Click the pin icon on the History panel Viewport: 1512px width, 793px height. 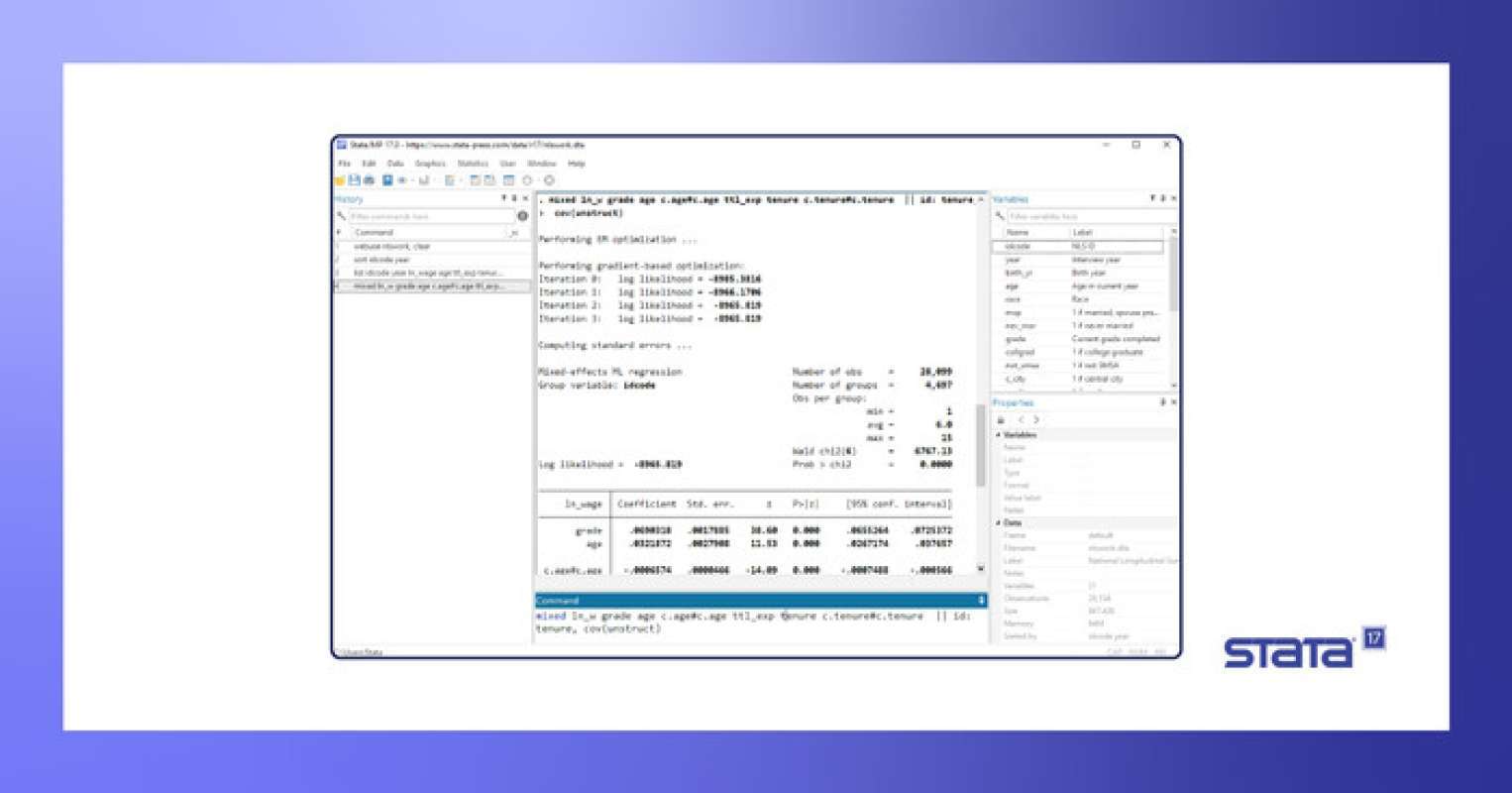[503, 198]
